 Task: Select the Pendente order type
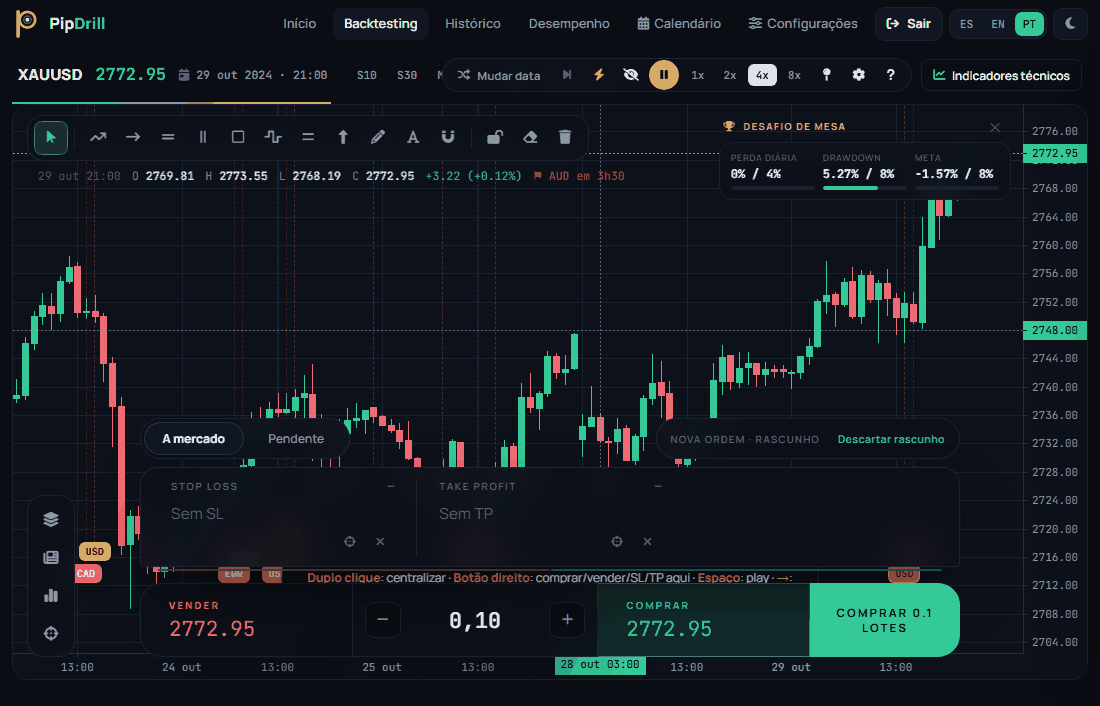(x=296, y=439)
